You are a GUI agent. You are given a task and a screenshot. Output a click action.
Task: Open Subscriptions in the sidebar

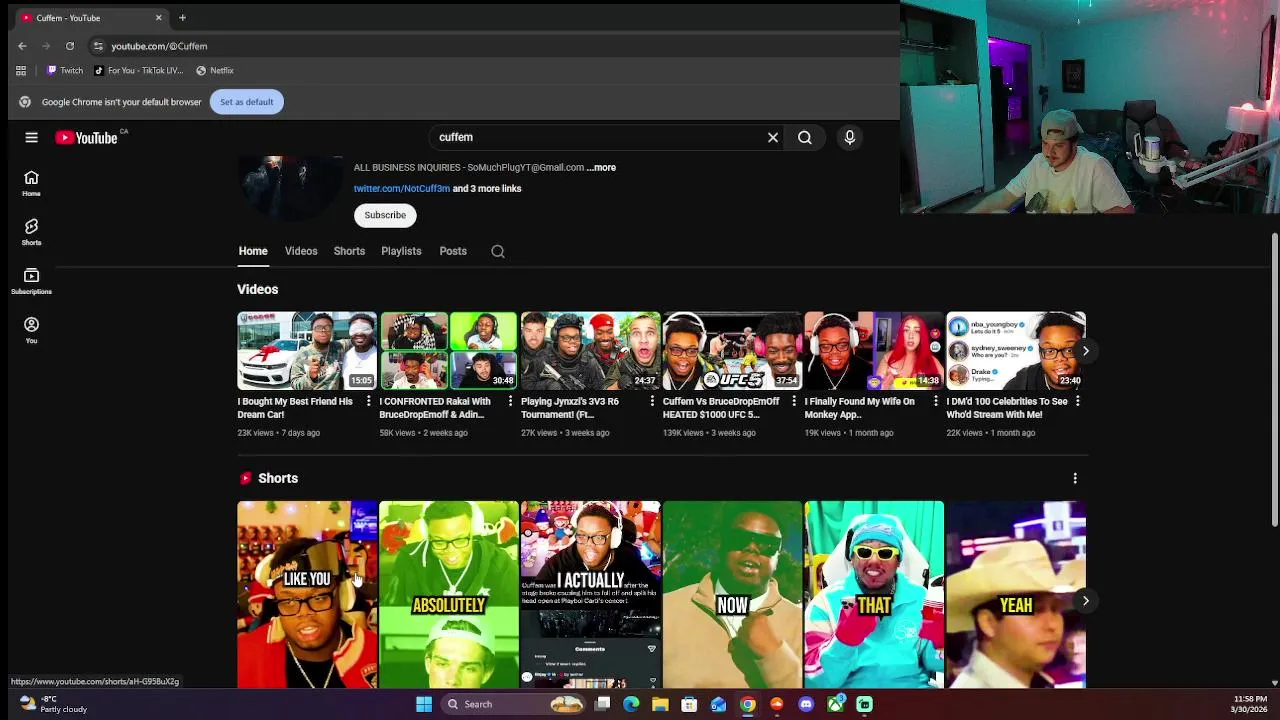pyautogui.click(x=31, y=281)
